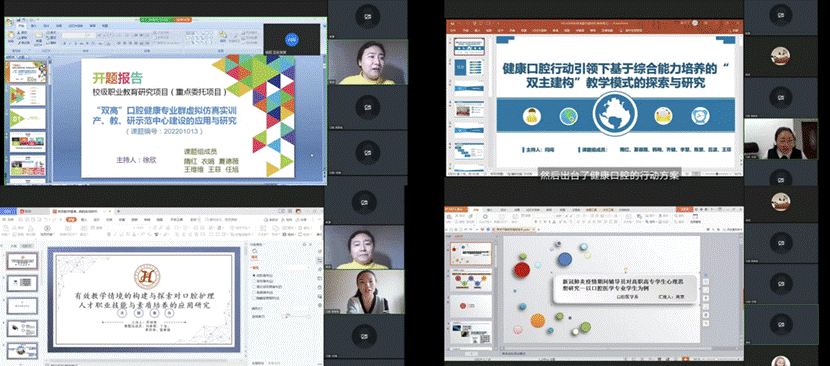Viewport: 830px width, 366px height.
Task: Click the plus new-tab button in the 有效教学情境 WPS title bar
Action: (x=119, y=211)
